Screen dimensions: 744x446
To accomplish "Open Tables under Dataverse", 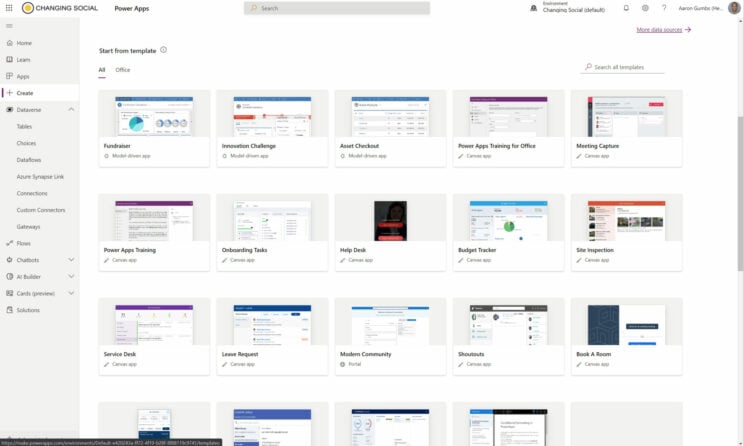I will pyautogui.click(x=24, y=126).
